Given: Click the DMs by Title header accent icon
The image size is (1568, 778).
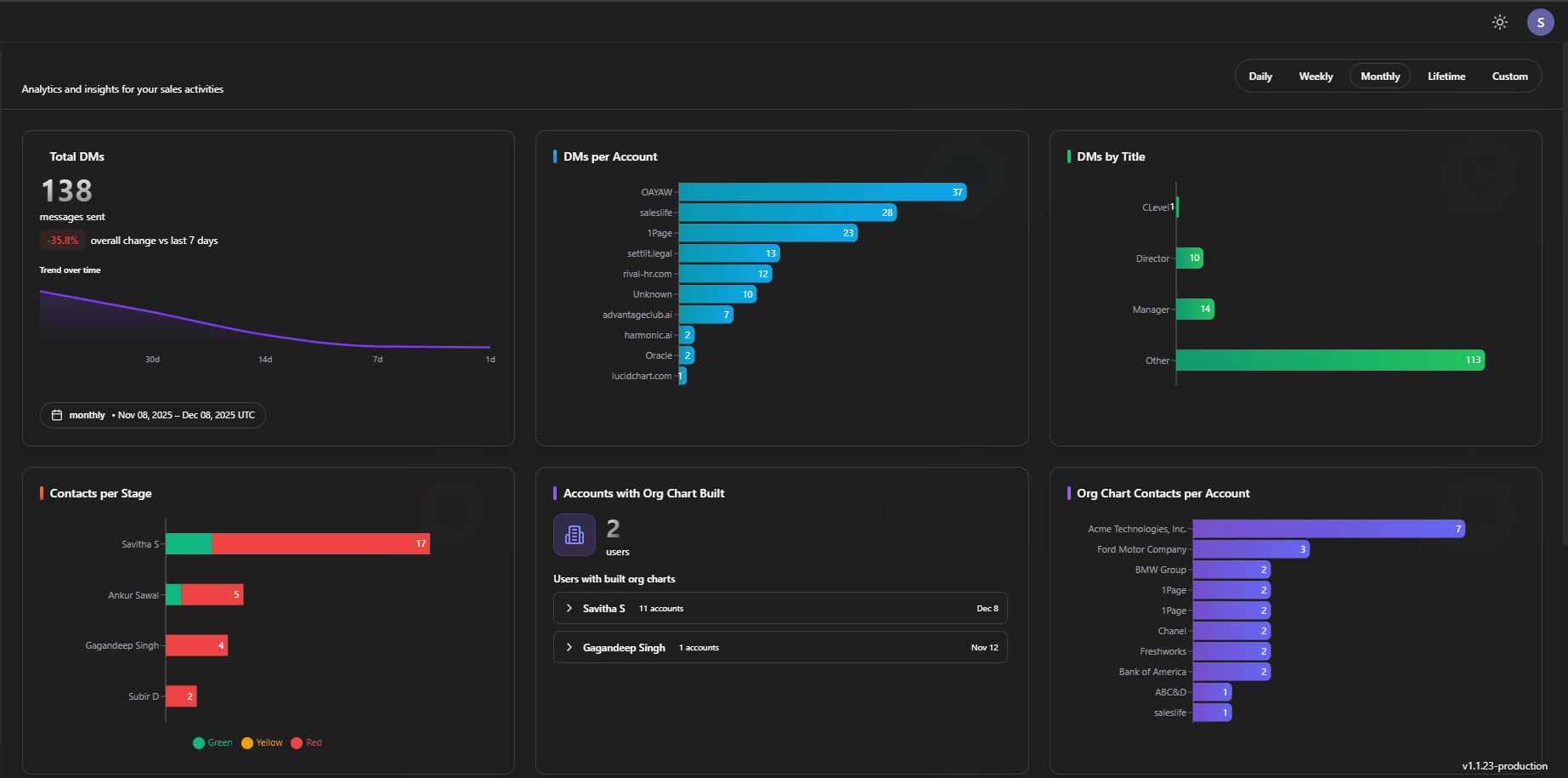Looking at the screenshot, I should [1068, 156].
